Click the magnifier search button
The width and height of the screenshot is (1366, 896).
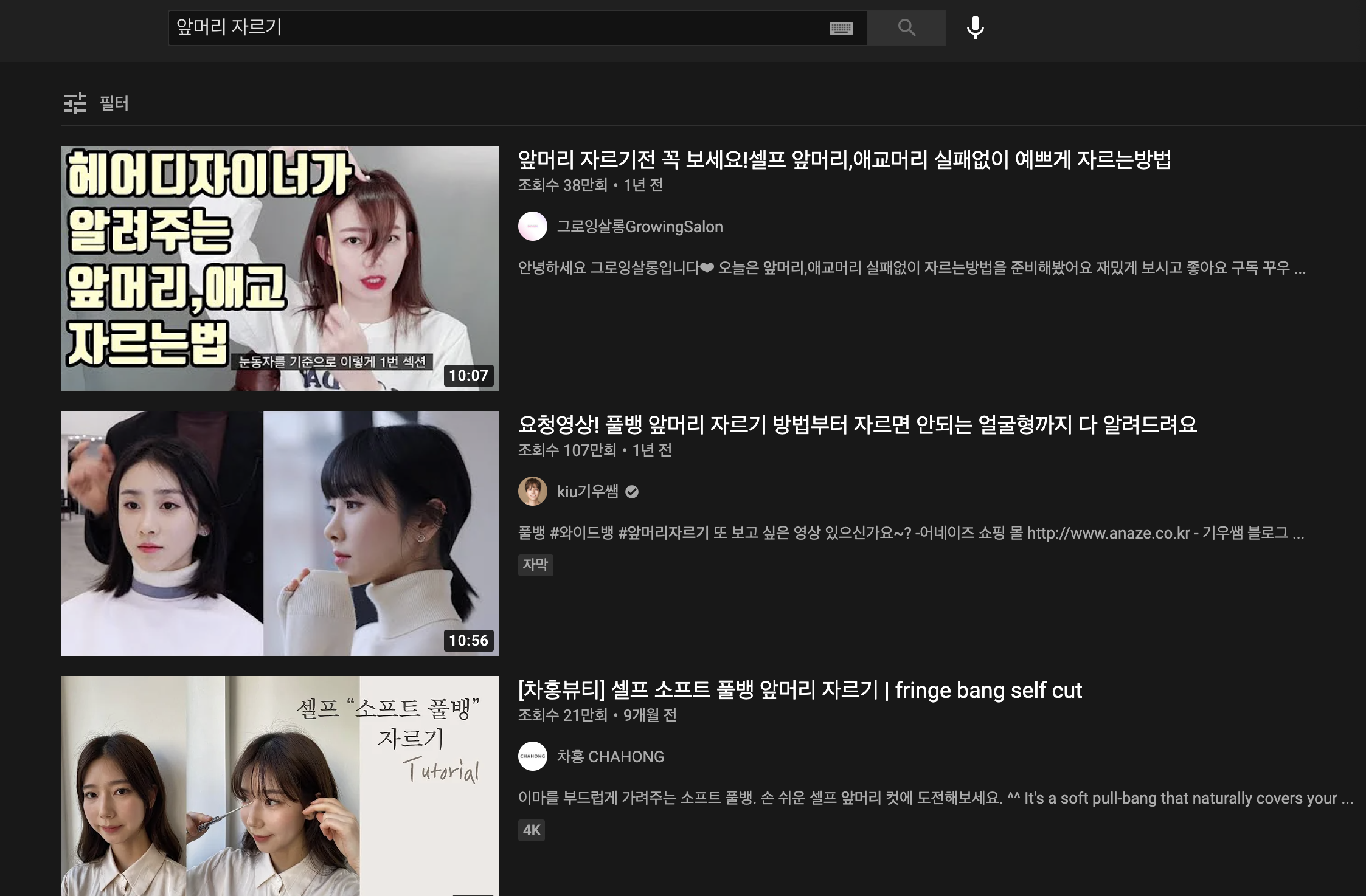[x=906, y=27]
